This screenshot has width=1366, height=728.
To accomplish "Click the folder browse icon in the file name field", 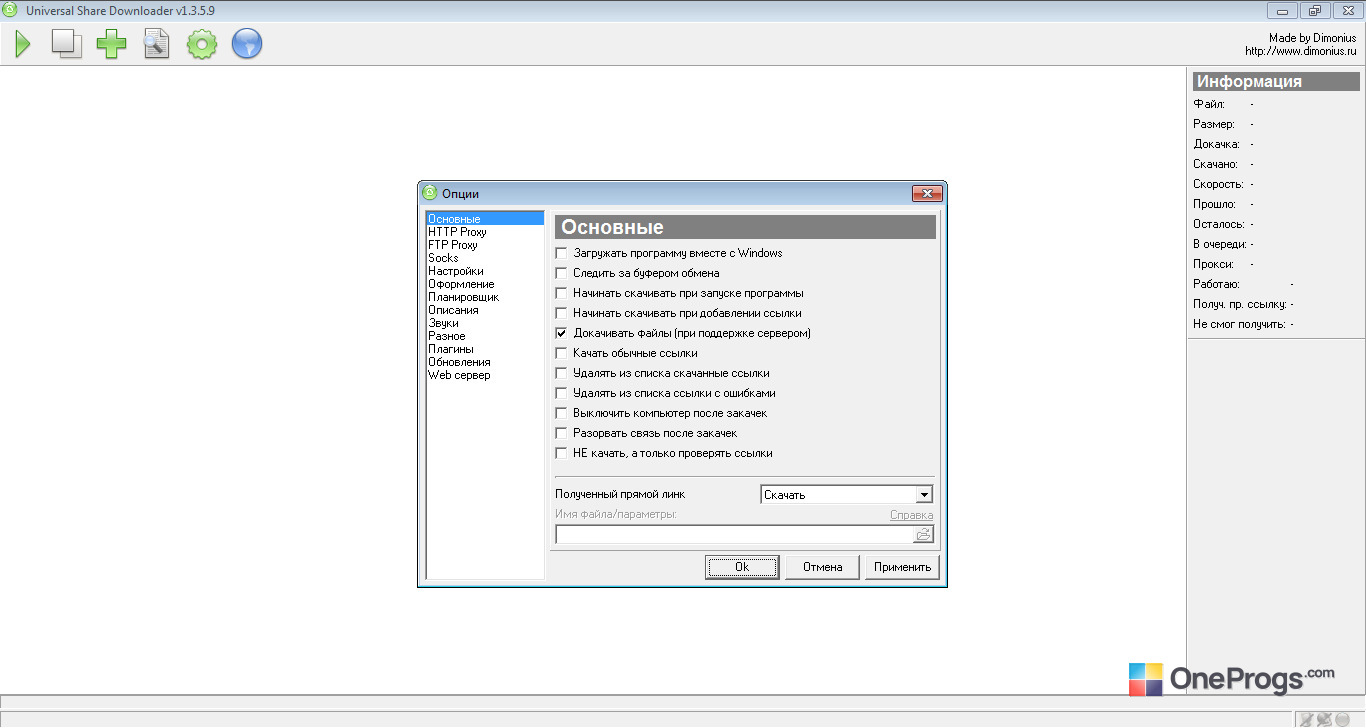I will tap(923, 535).
